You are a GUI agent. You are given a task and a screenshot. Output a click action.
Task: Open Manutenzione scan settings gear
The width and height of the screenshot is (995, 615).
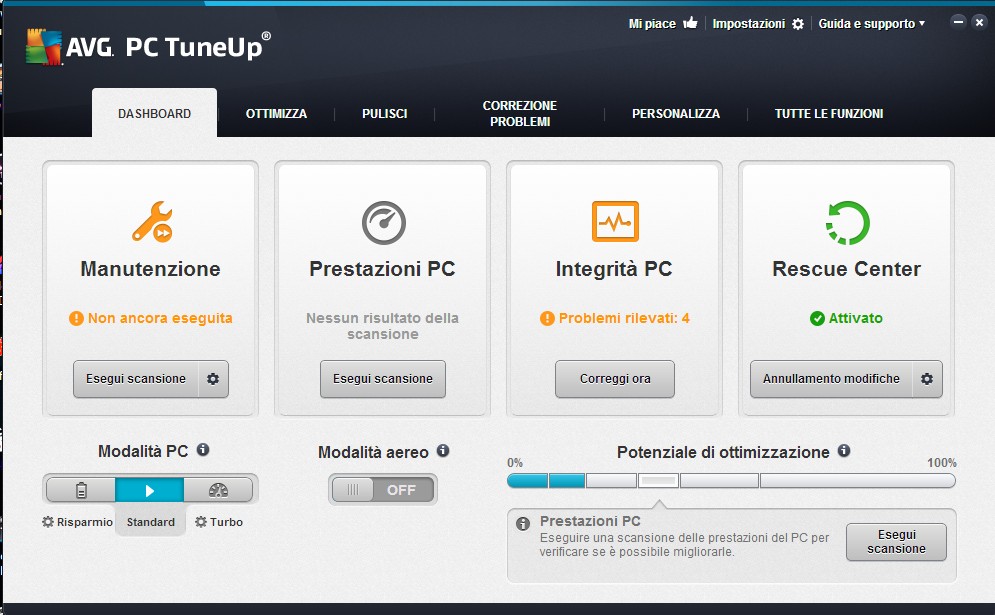[213, 379]
